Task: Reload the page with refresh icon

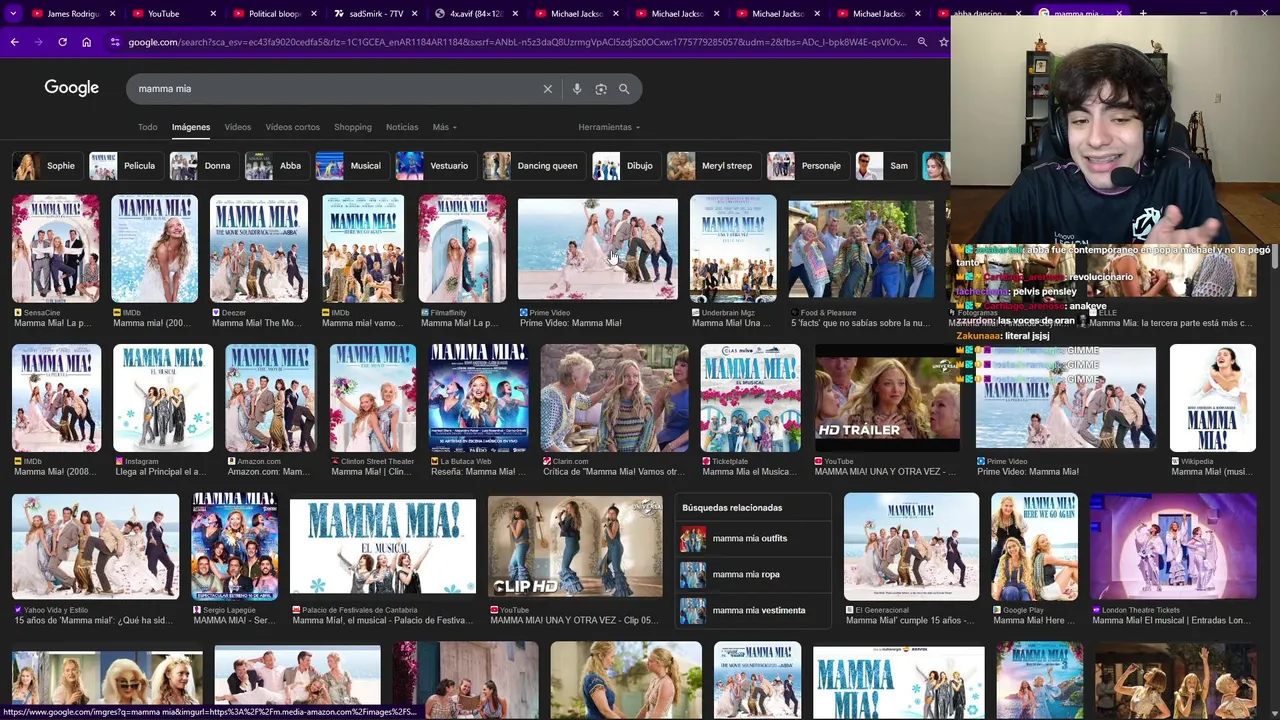Action: 62,42
